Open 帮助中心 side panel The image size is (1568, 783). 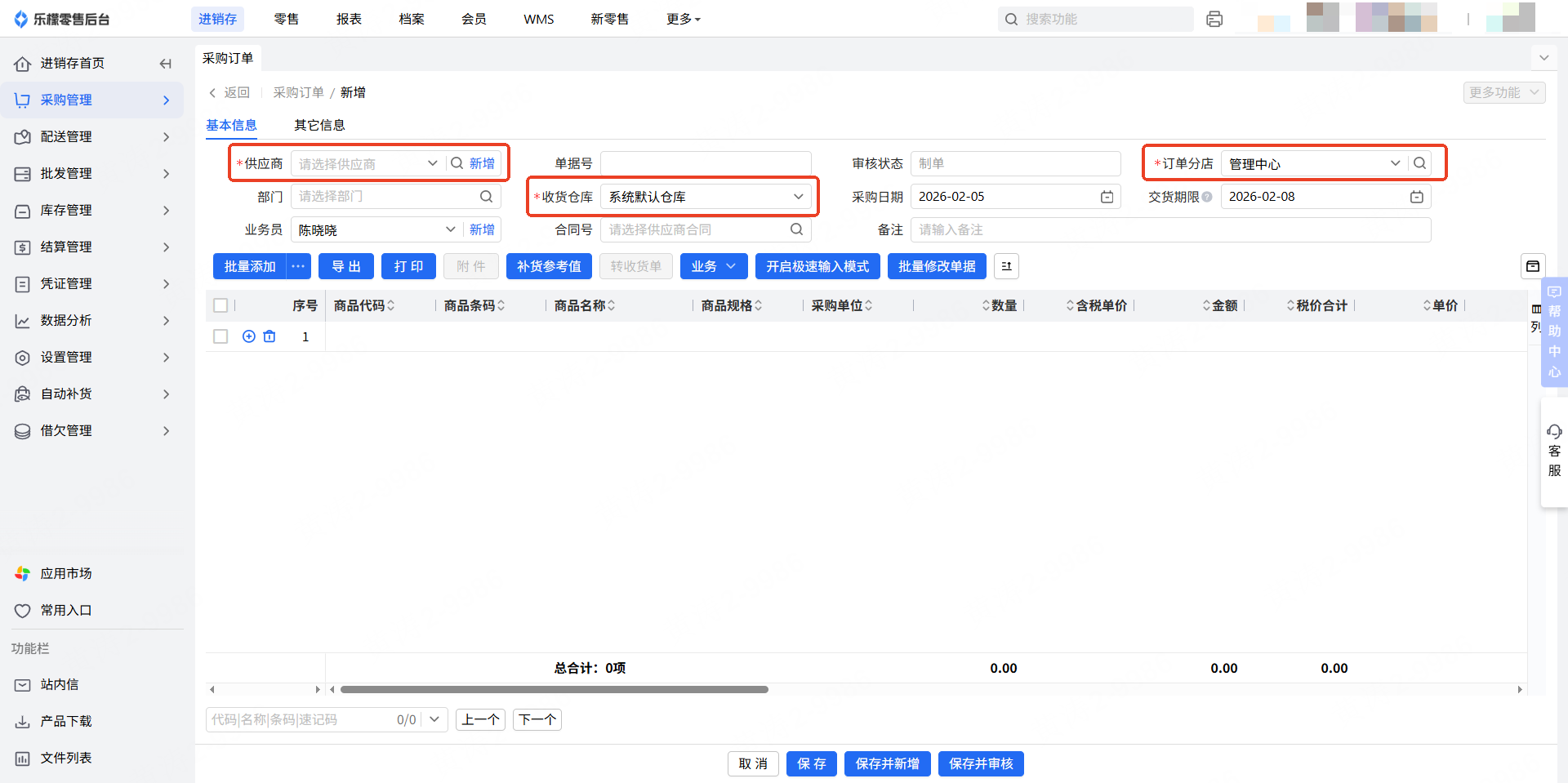[x=1554, y=331]
